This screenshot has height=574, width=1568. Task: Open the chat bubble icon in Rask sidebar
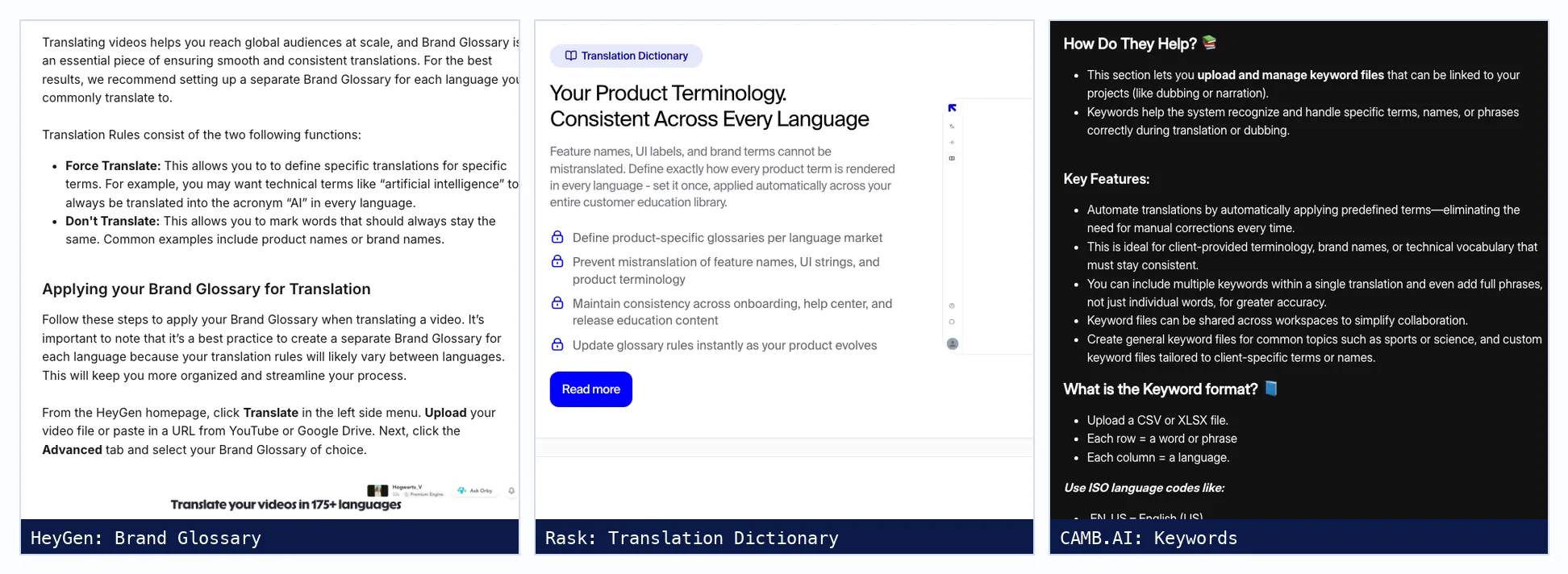(952, 322)
